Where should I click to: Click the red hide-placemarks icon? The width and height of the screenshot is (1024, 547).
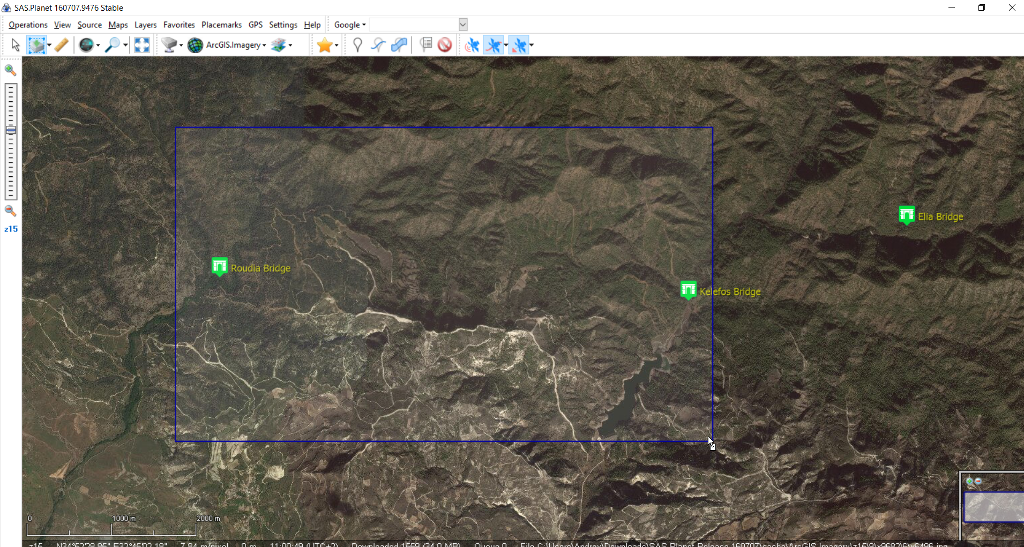[445, 45]
